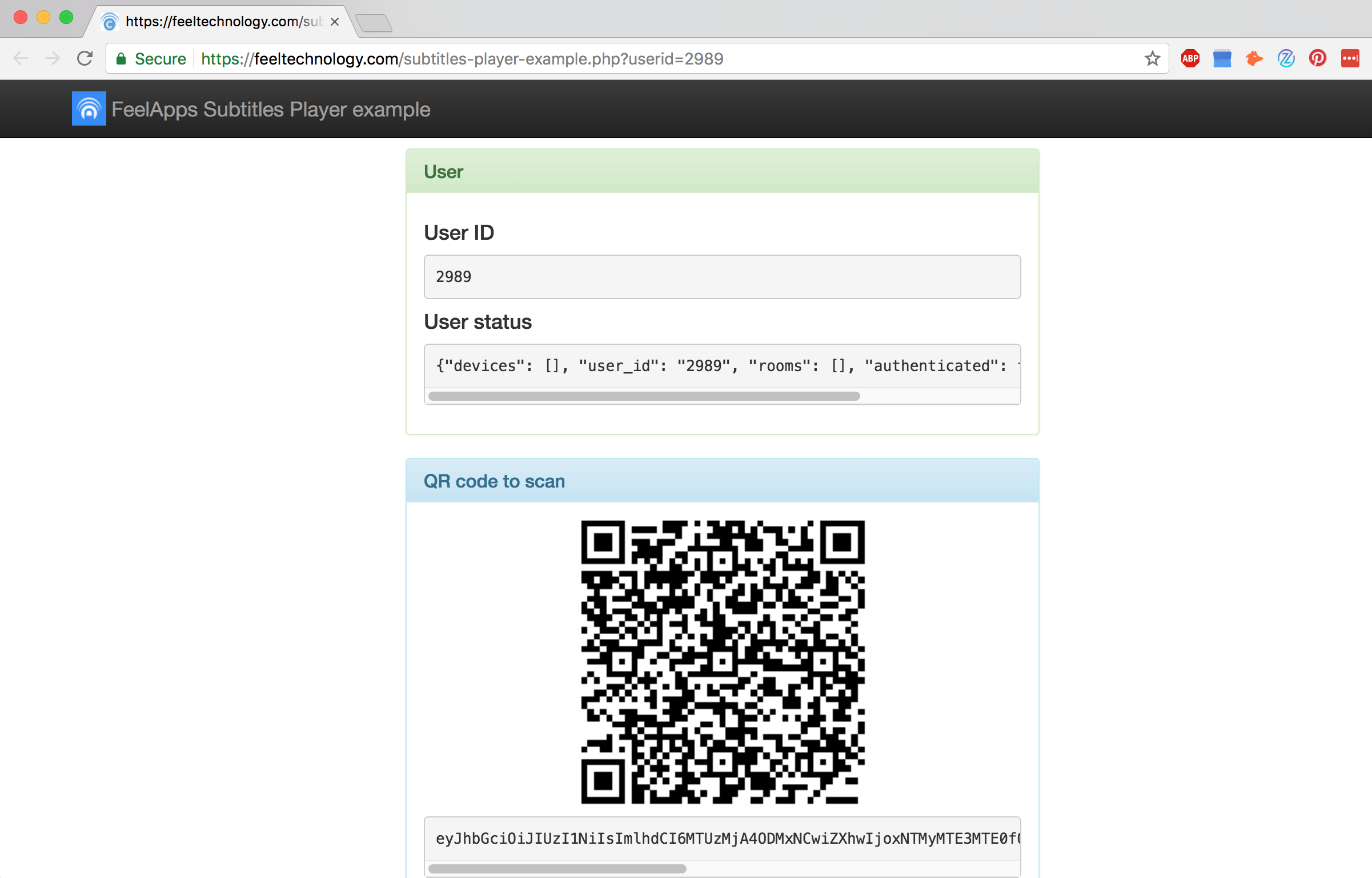Click the User status horizontal scrollbar

pos(644,396)
